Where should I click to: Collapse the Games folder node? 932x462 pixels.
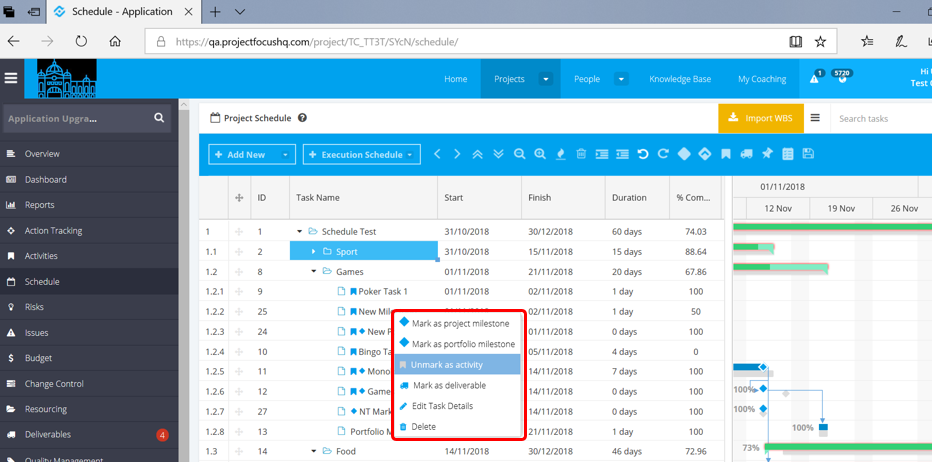click(313, 272)
